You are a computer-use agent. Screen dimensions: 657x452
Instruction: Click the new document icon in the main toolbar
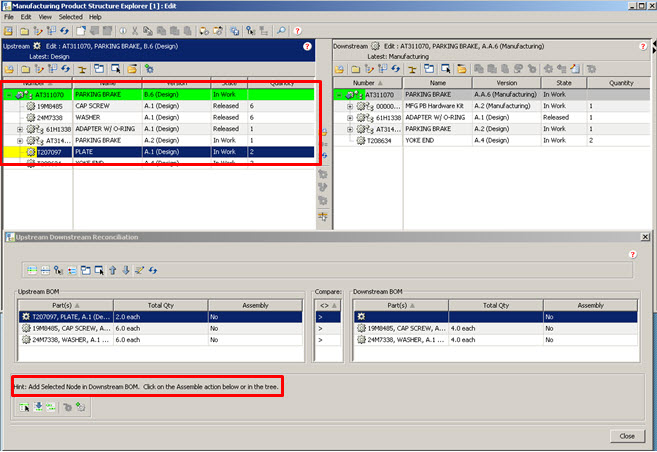tap(81, 31)
